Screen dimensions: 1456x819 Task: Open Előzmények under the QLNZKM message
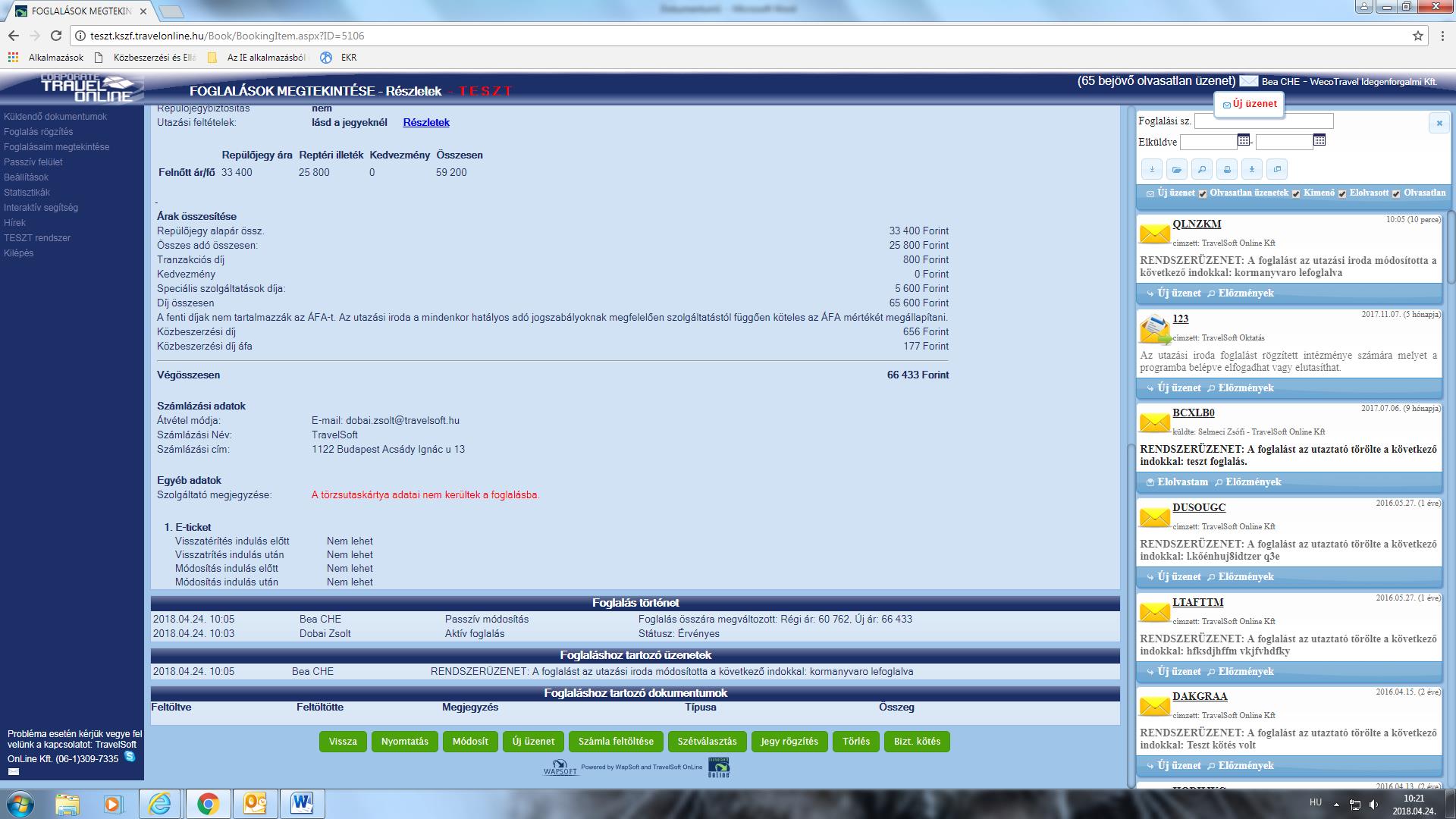coord(1245,293)
